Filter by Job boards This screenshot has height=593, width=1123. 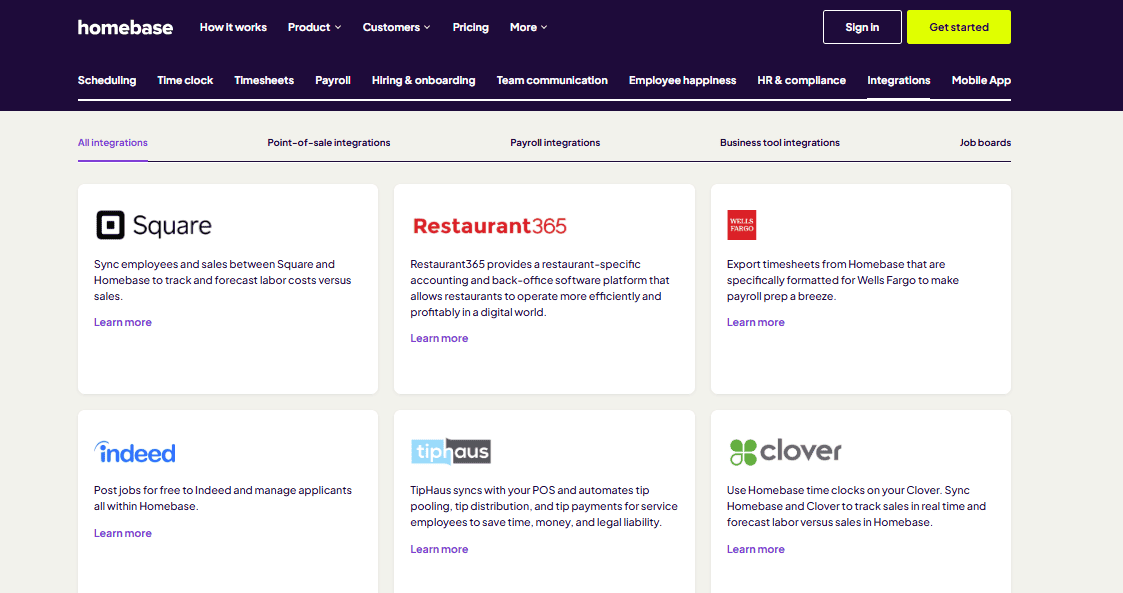(985, 143)
